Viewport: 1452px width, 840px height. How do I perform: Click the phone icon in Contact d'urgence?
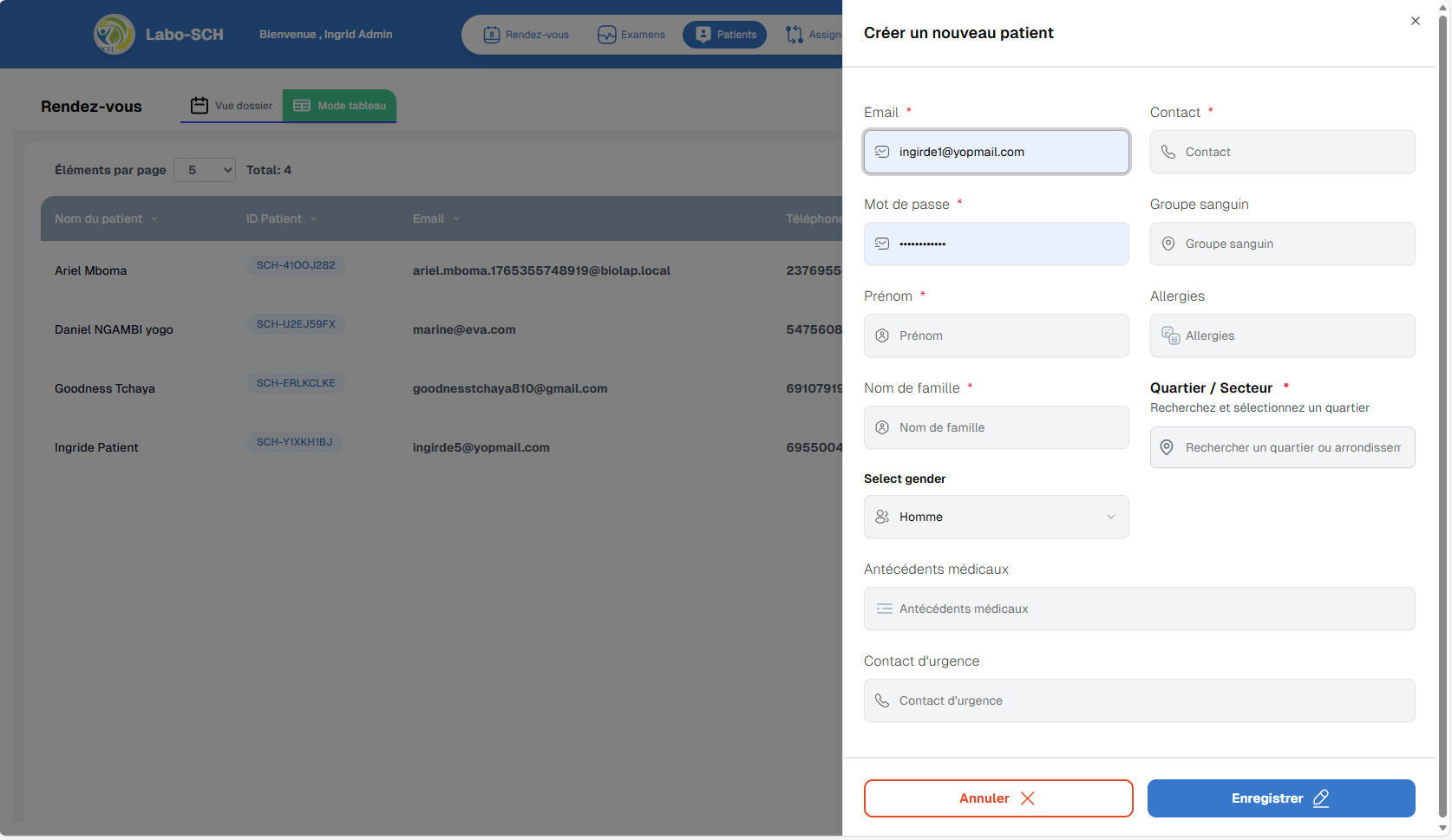(882, 700)
